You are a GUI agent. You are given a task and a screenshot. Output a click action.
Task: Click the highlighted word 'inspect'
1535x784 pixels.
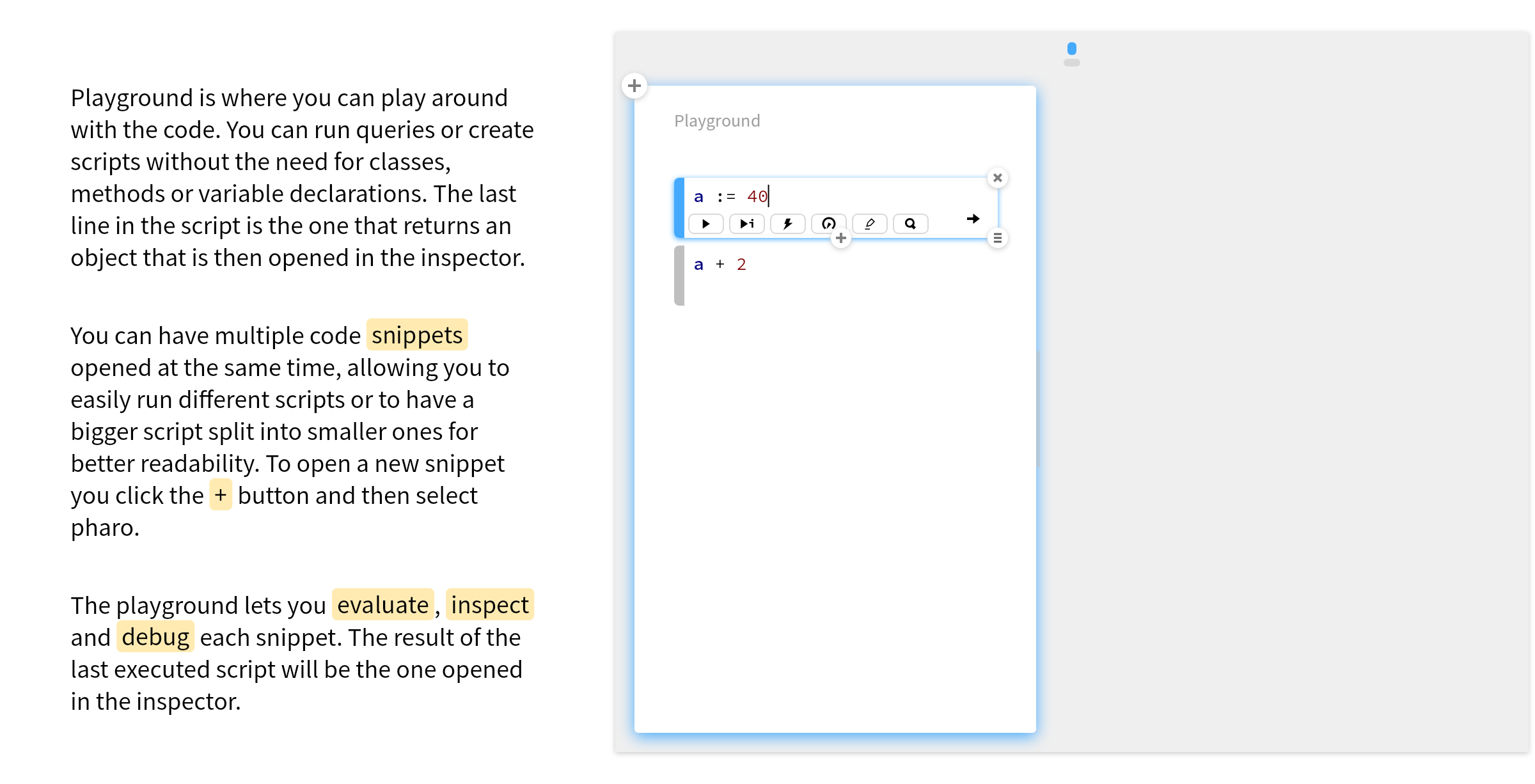pyautogui.click(x=490, y=605)
